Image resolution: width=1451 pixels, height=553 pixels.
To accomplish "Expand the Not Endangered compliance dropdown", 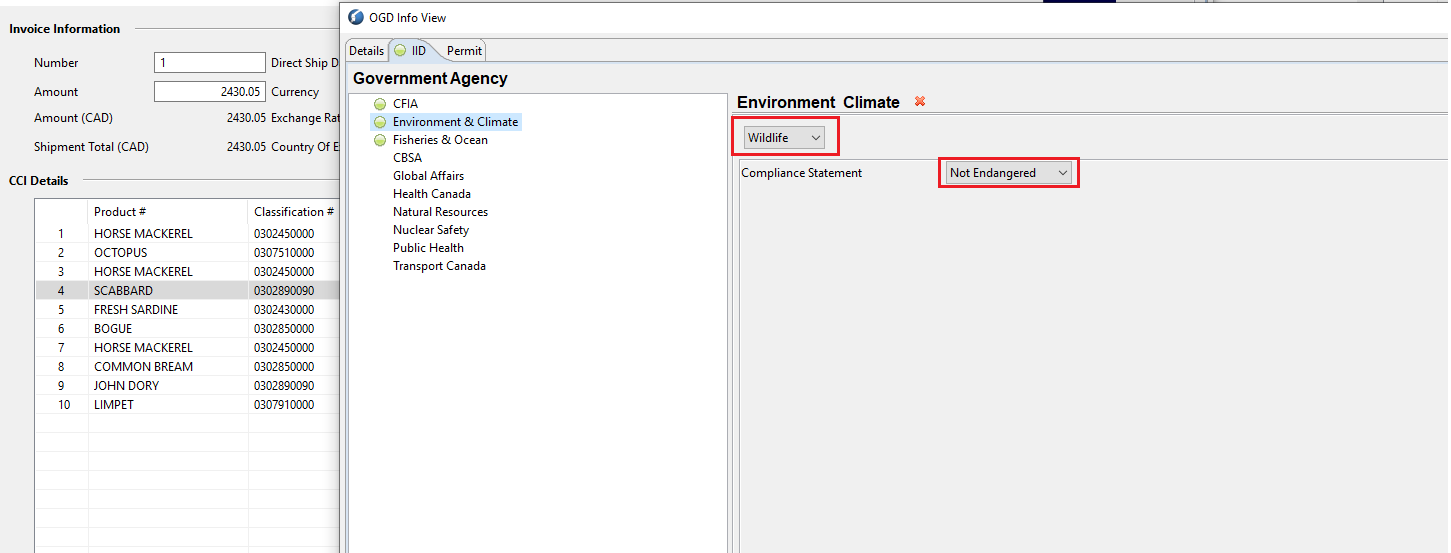I will [x=1008, y=173].
